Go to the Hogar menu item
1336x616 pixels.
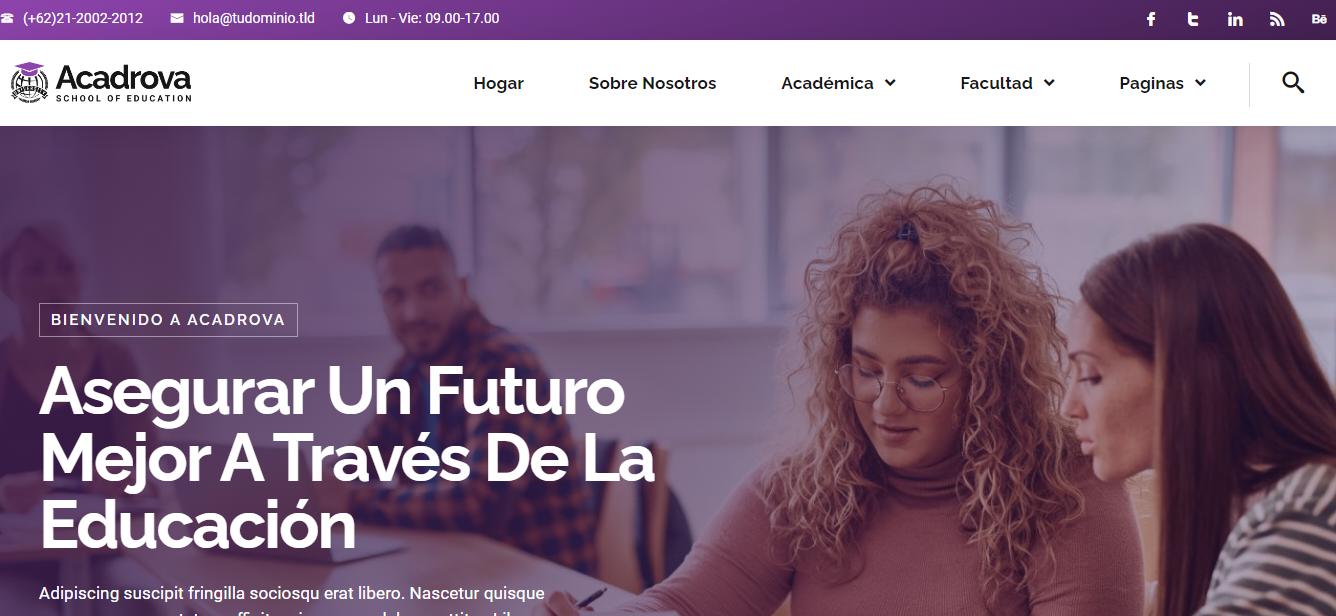(498, 83)
